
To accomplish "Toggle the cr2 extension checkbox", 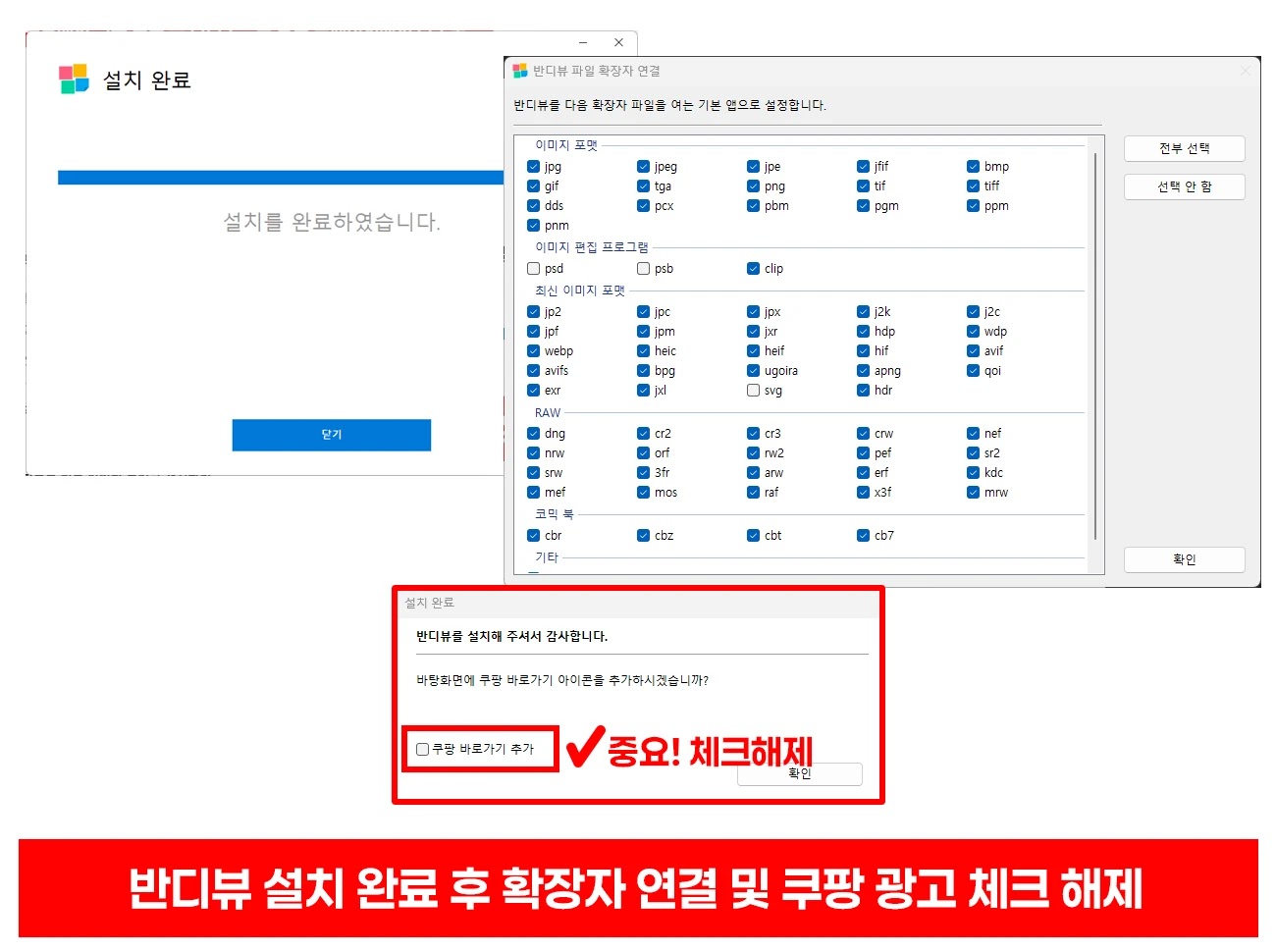I will 644,434.
